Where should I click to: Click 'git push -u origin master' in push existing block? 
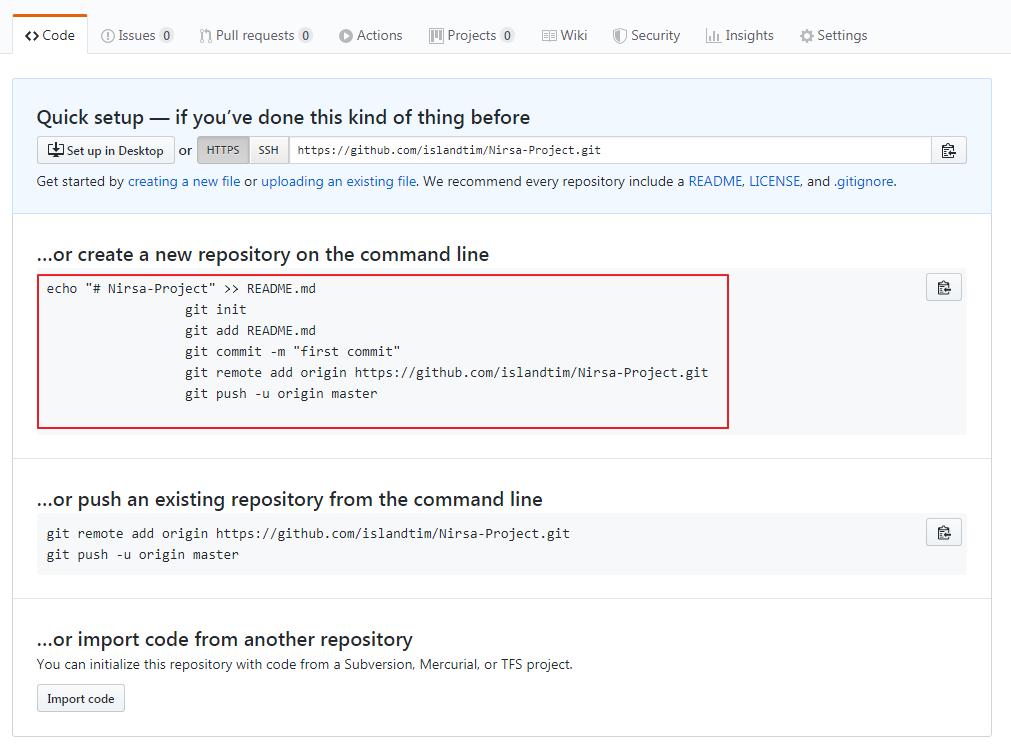tap(142, 555)
